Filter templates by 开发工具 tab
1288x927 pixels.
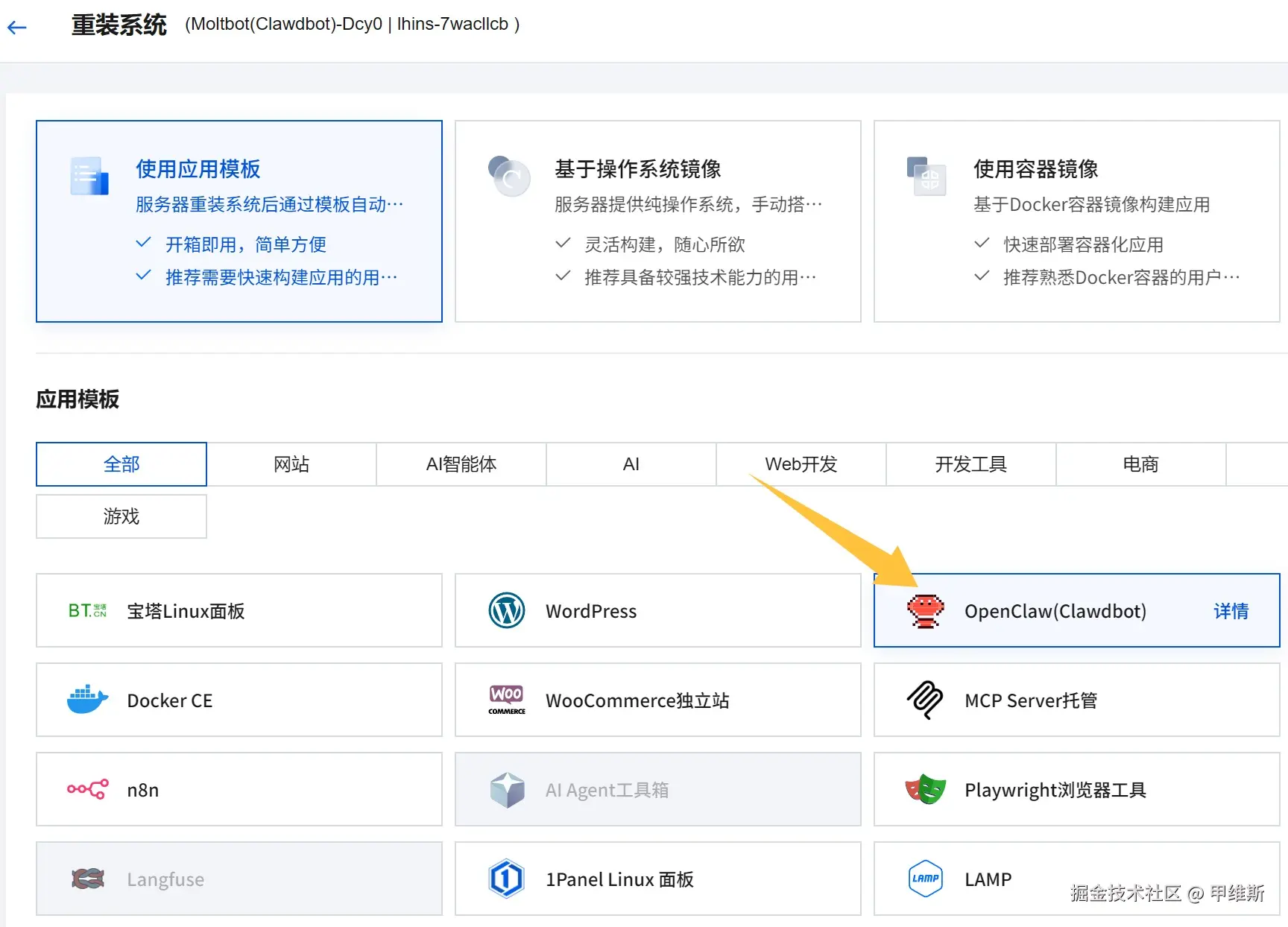point(971,464)
